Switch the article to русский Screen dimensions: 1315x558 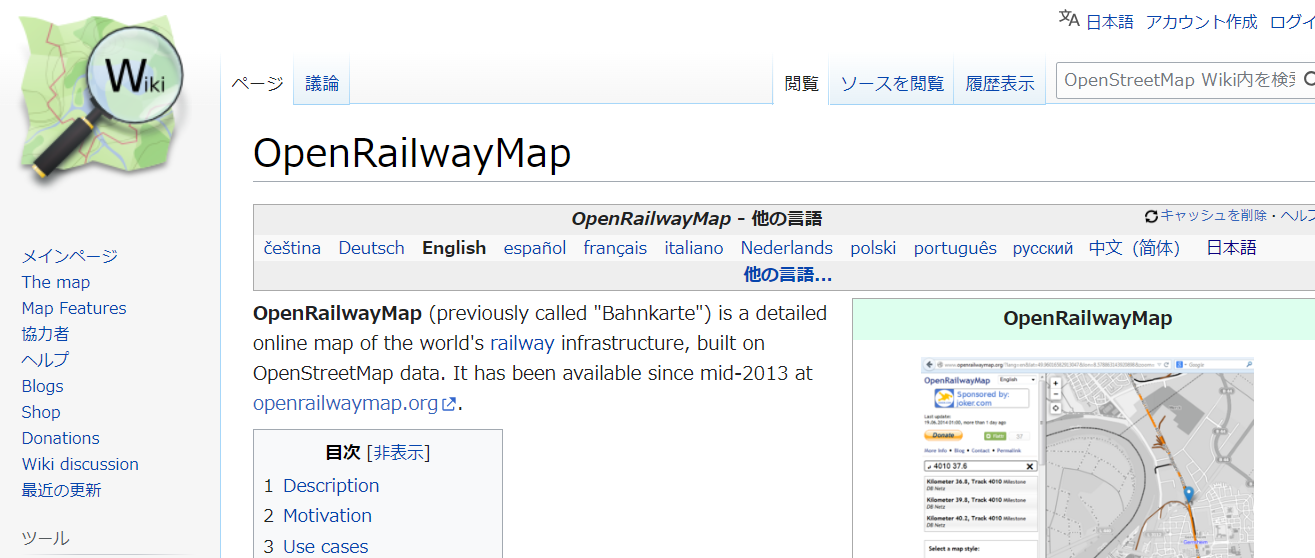(1043, 248)
